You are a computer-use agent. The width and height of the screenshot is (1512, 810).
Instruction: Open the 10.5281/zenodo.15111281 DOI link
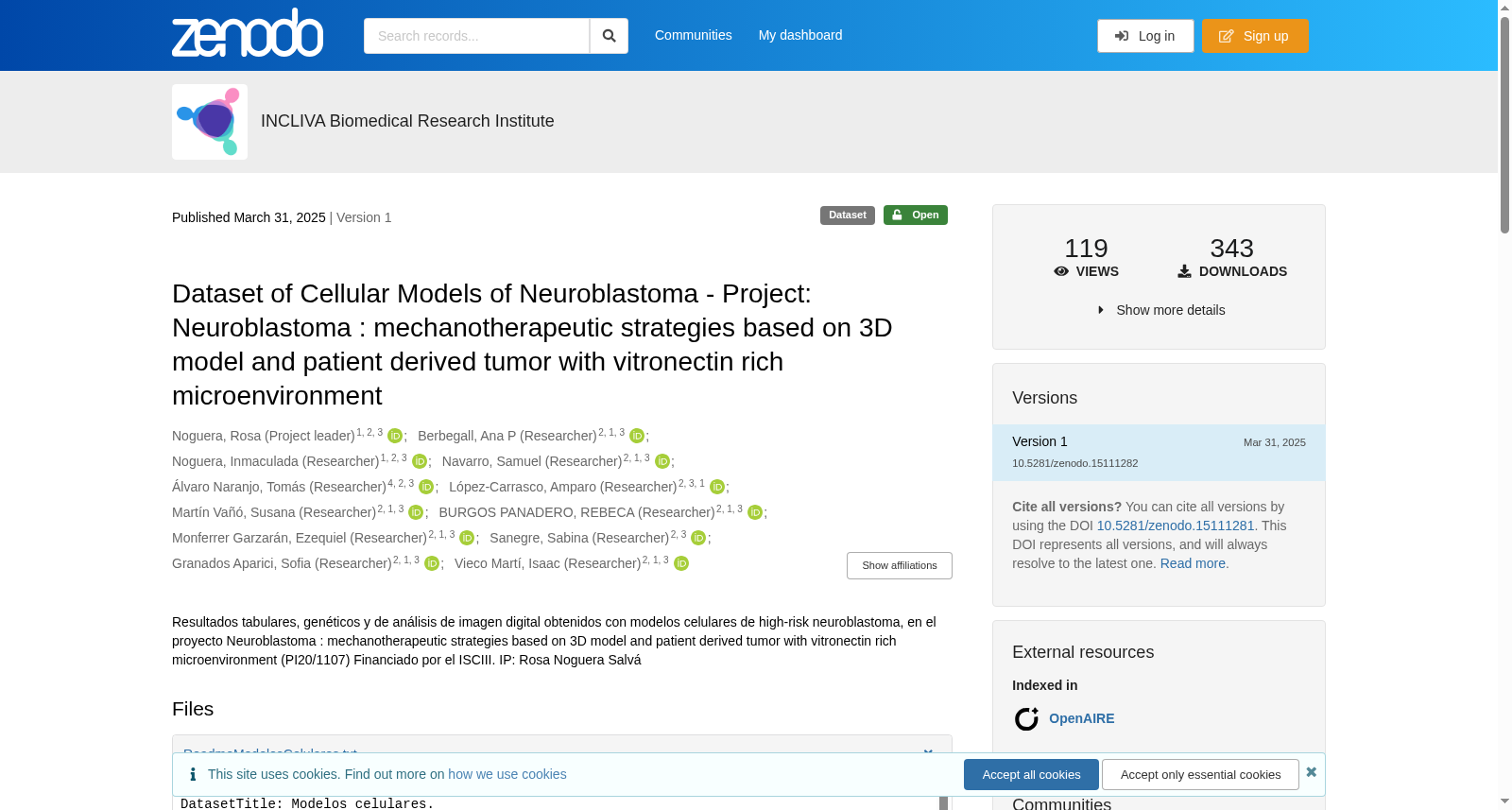point(1176,526)
